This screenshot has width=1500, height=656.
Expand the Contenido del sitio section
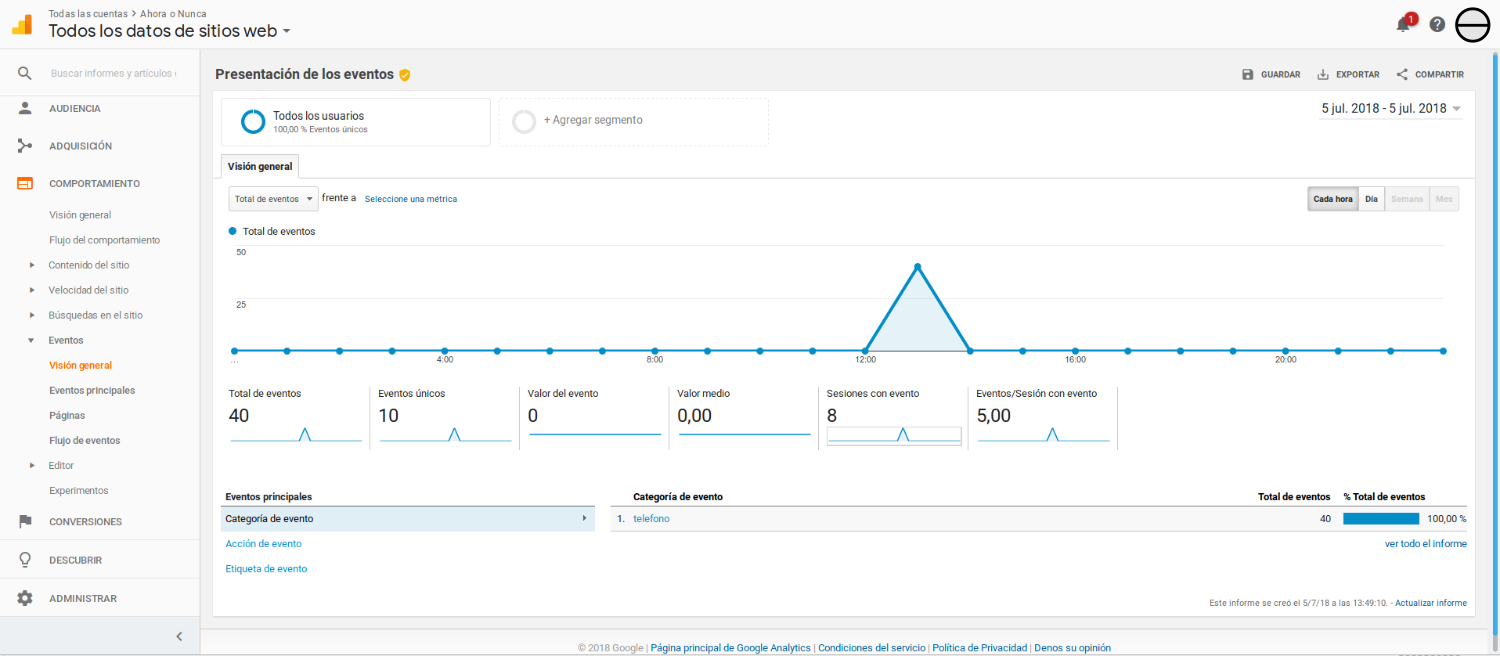(x=88, y=264)
